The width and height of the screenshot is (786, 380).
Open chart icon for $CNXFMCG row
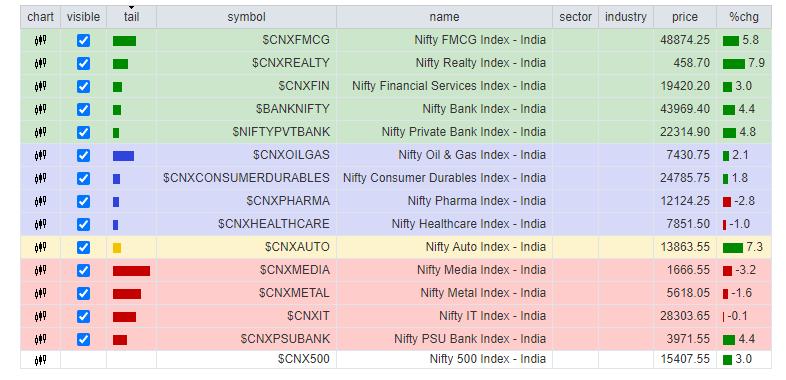[41, 40]
